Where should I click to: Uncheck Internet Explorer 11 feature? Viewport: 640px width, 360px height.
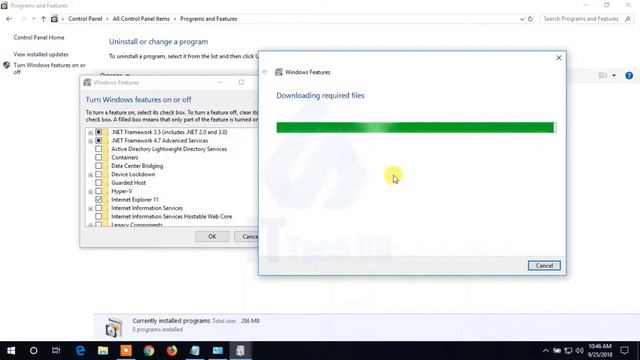tap(98, 200)
